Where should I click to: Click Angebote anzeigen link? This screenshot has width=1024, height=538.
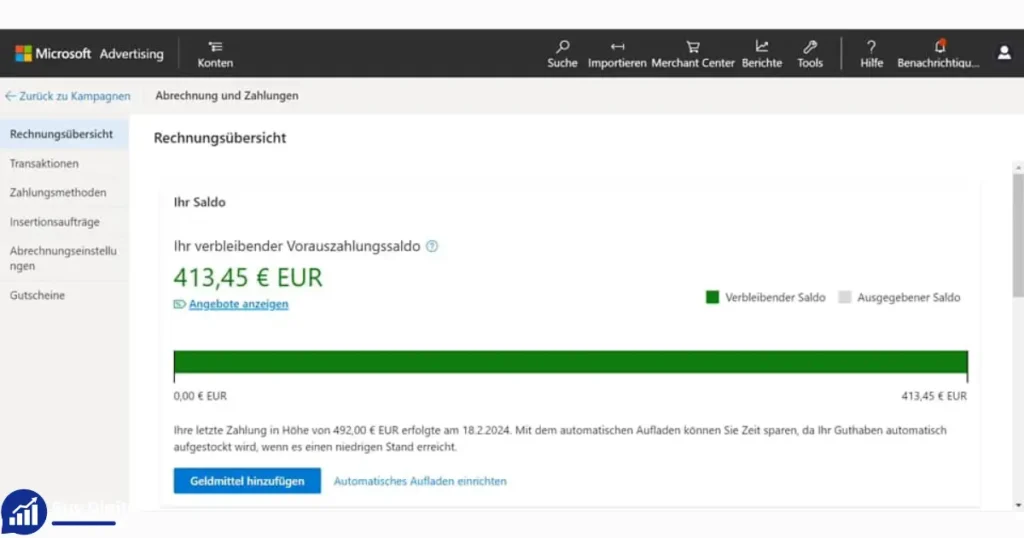[238, 304]
